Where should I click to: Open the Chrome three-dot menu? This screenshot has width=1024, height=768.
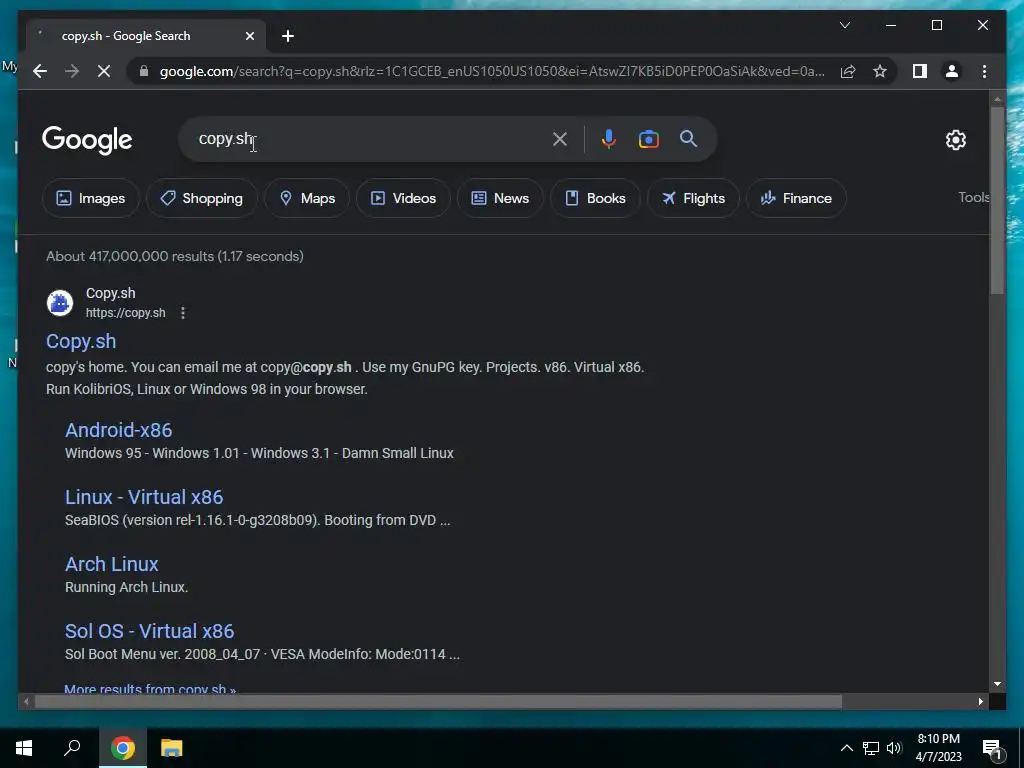(x=984, y=71)
